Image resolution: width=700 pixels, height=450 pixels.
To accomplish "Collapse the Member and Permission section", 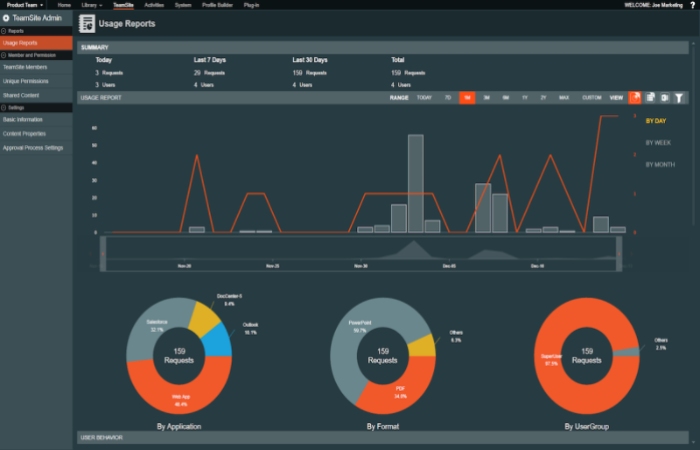I will tap(4, 55).
